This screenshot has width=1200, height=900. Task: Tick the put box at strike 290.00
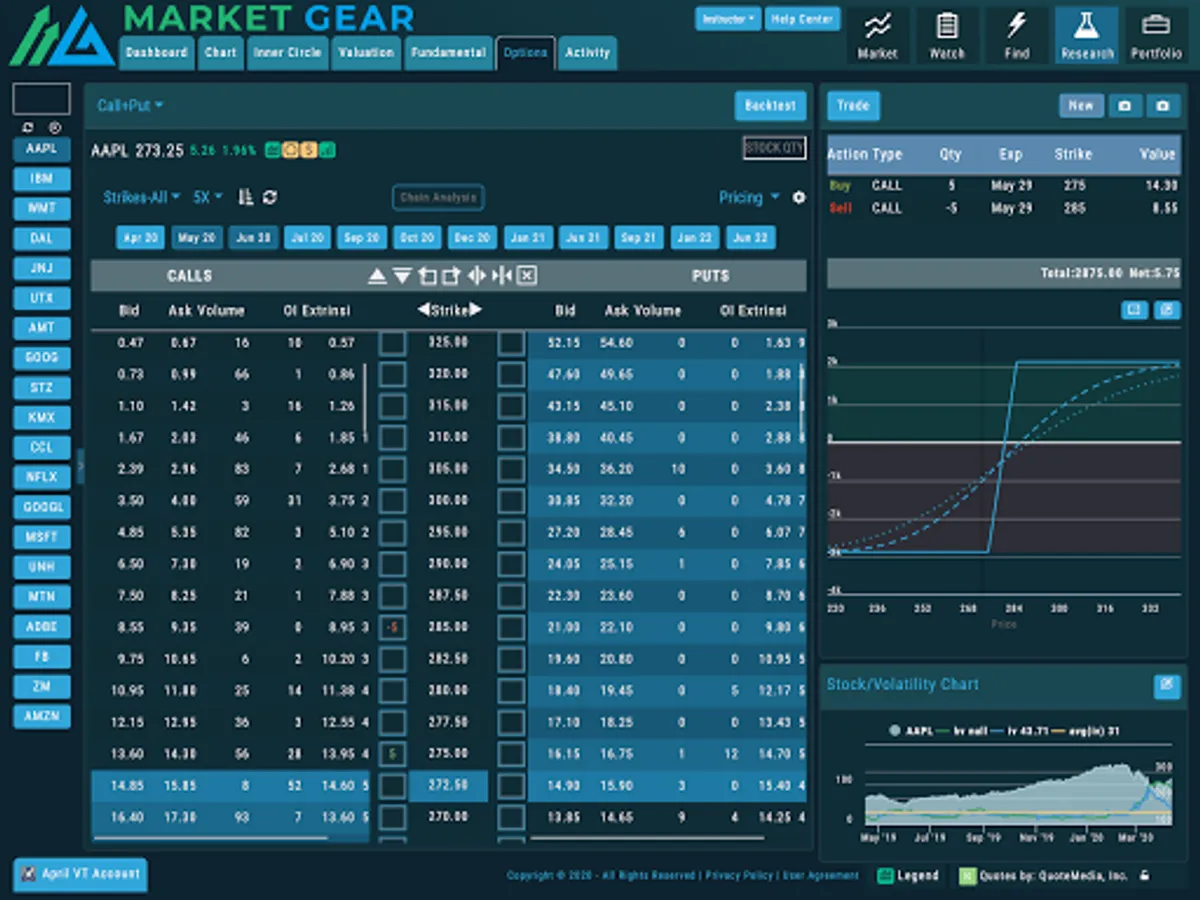point(511,565)
